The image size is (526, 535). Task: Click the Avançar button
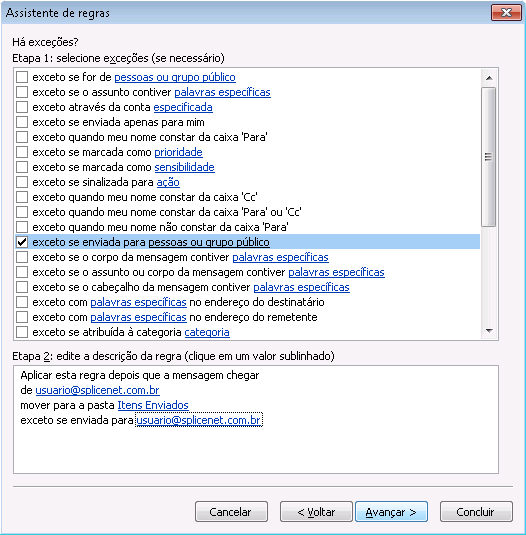[x=391, y=511]
